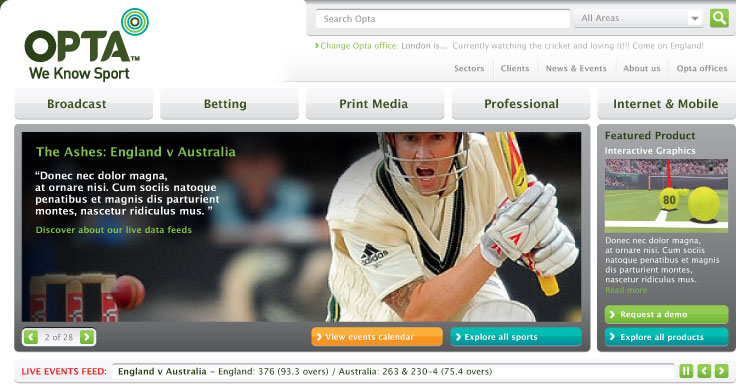Click Request a demo button
Screen dimensions: 748x390
[666, 314]
